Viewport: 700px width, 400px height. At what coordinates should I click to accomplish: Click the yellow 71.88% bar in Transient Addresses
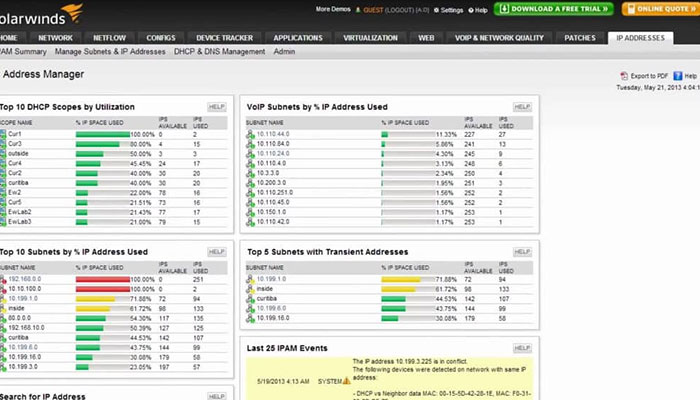pos(401,279)
